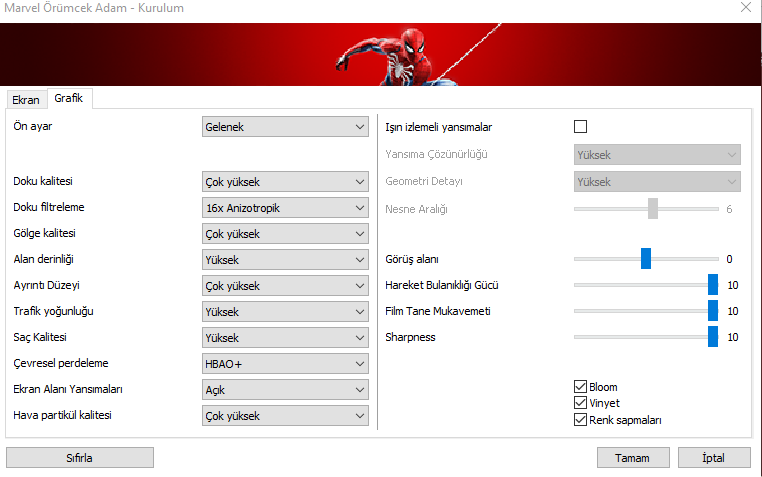This screenshot has height=477, width=762.
Task: Click the Spider-Man banner image
Action: (381, 54)
